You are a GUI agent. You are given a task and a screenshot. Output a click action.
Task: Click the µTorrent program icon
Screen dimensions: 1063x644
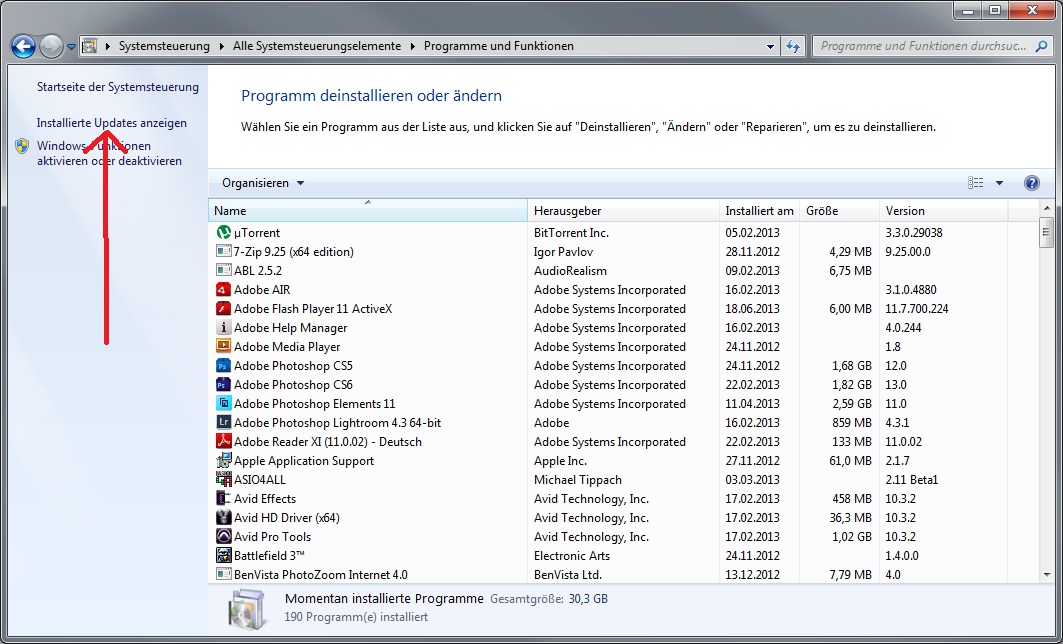click(x=224, y=233)
